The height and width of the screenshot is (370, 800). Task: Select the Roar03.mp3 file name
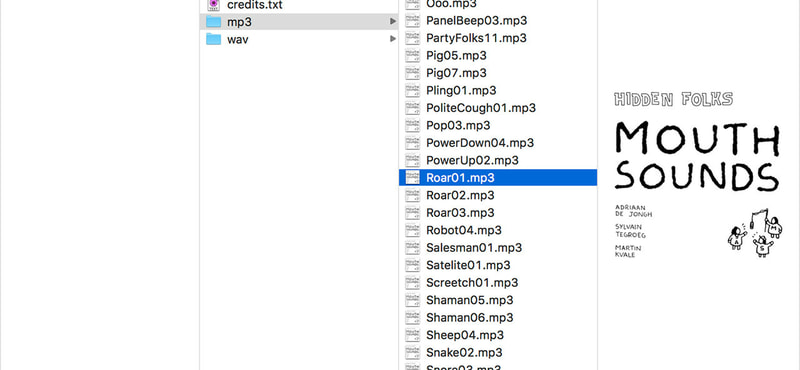[x=460, y=213]
